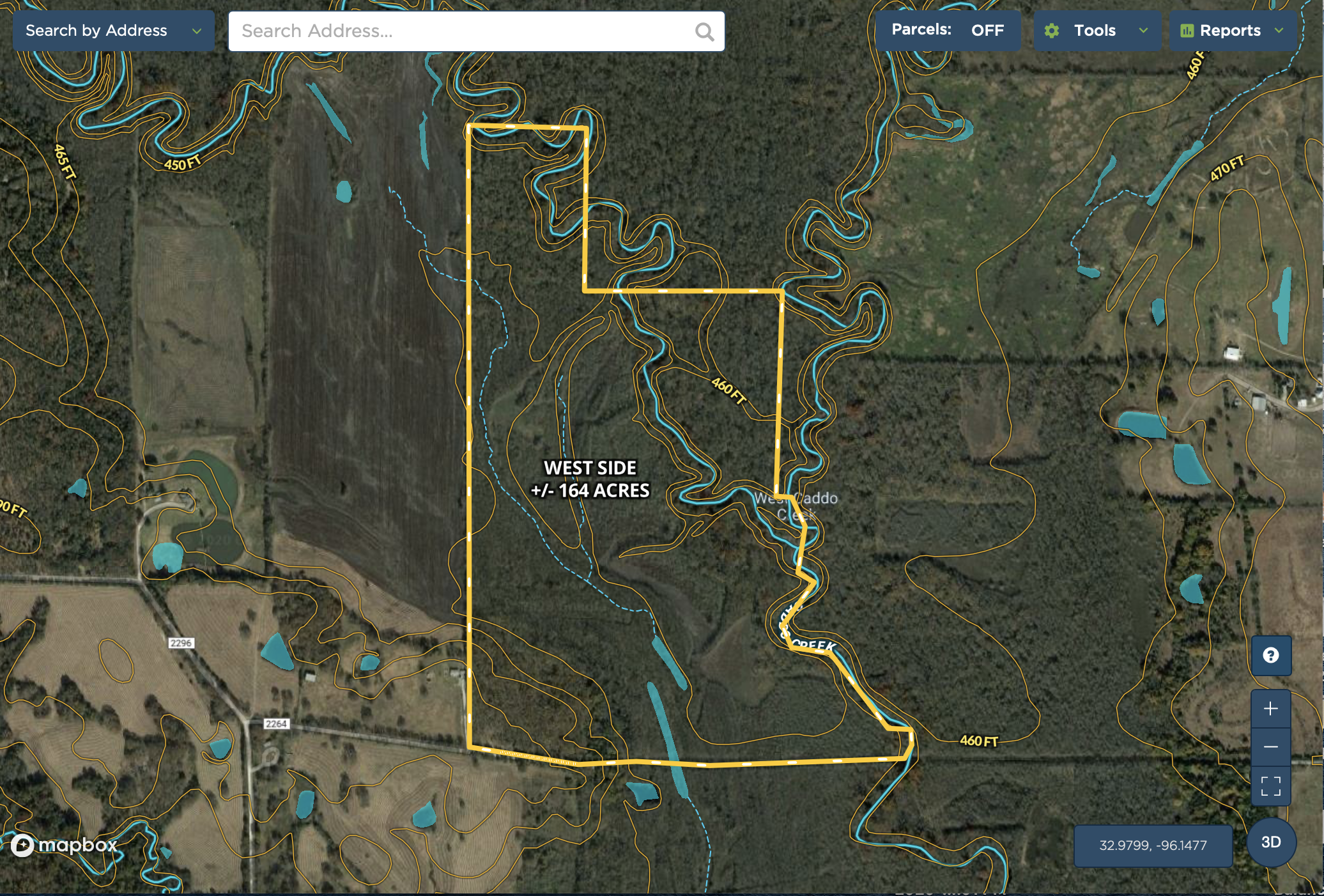Click the coordinates readout 32.9799, -96.1477
Viewport: 1324px width, 896px height.
point(1153,846)
